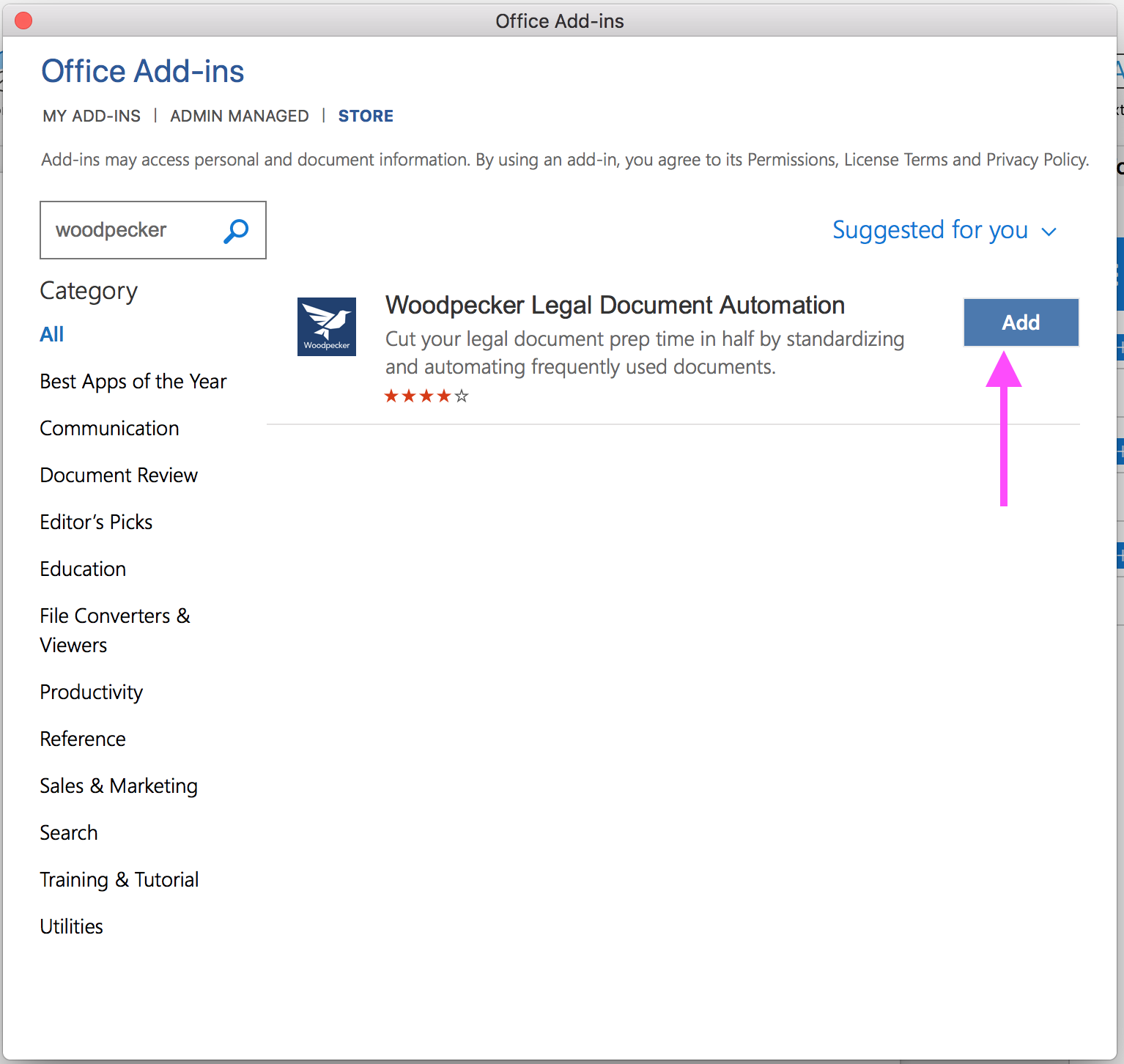Screen dimensions: 1124x1064
Task: View the star rating for Woodpecker
Action: tap(426, 396)
